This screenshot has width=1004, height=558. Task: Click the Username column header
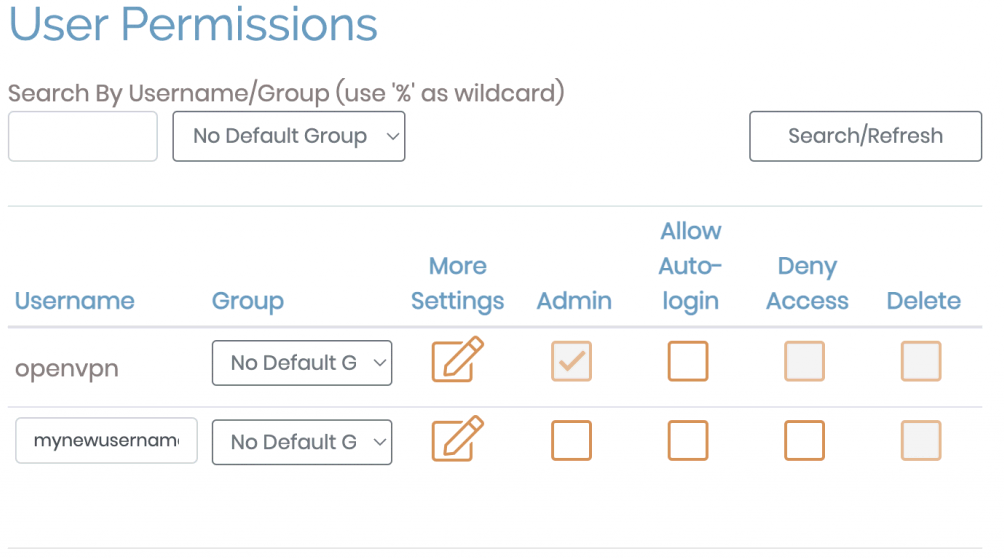[x=74, y=301]
